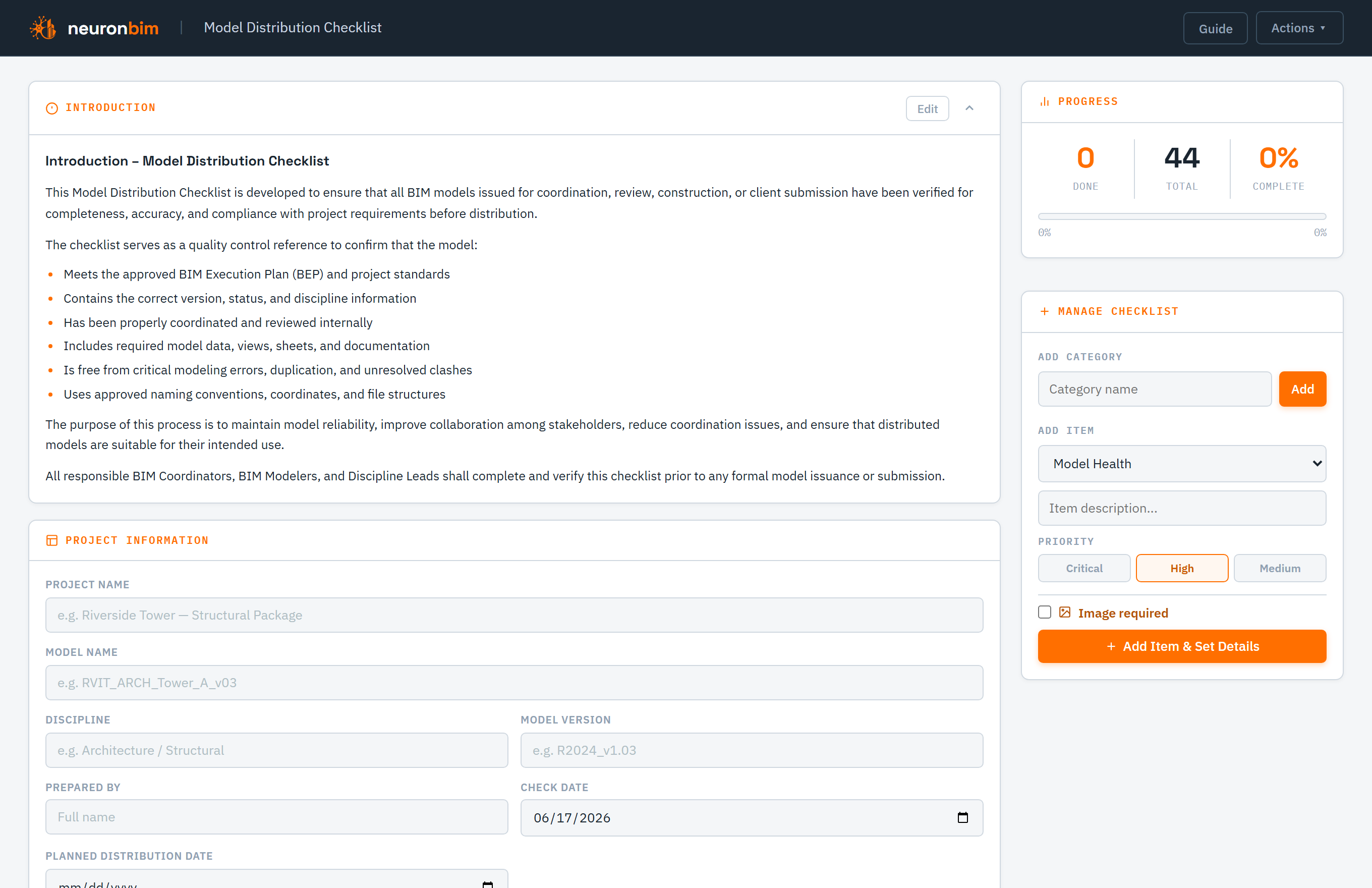Image resolution: width=1372 pixels, height=888 pixels.
Task: Select Critical priority
Action: point(1084,569)
